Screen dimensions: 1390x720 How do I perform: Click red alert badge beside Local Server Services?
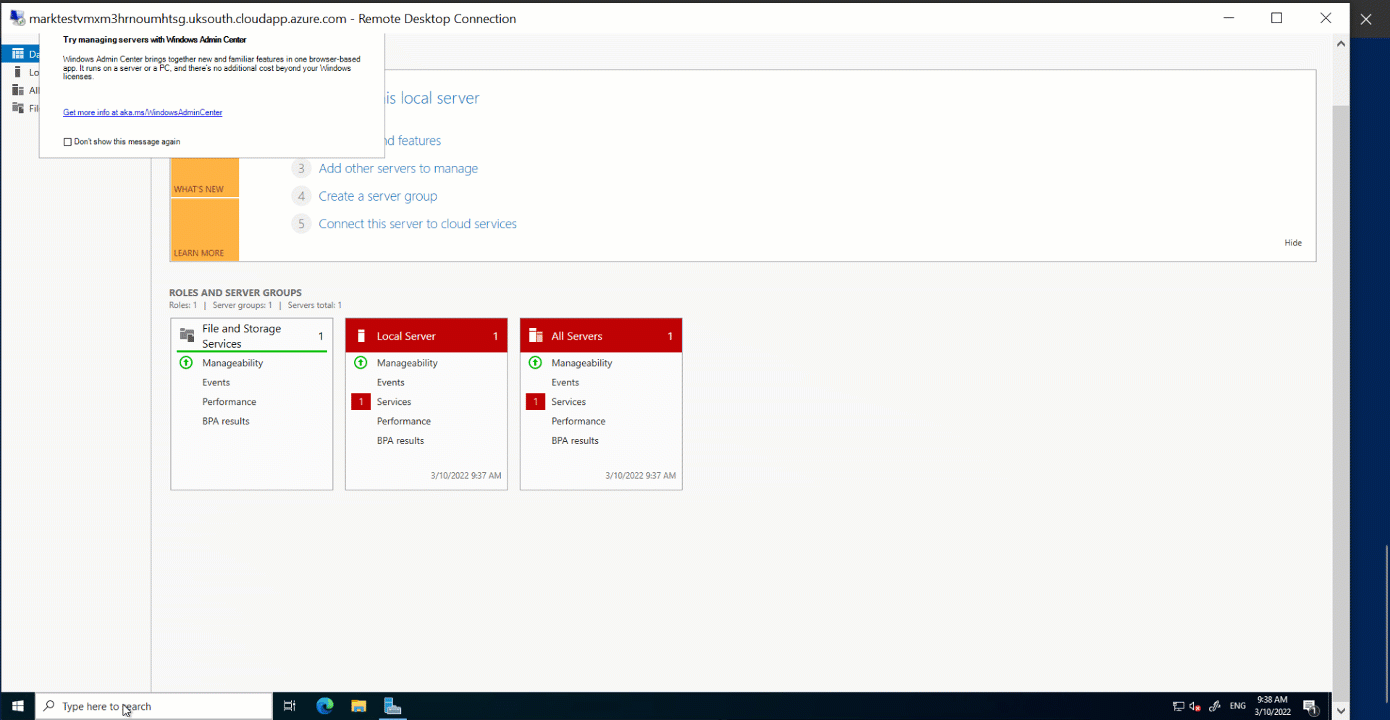pos(361,402)
